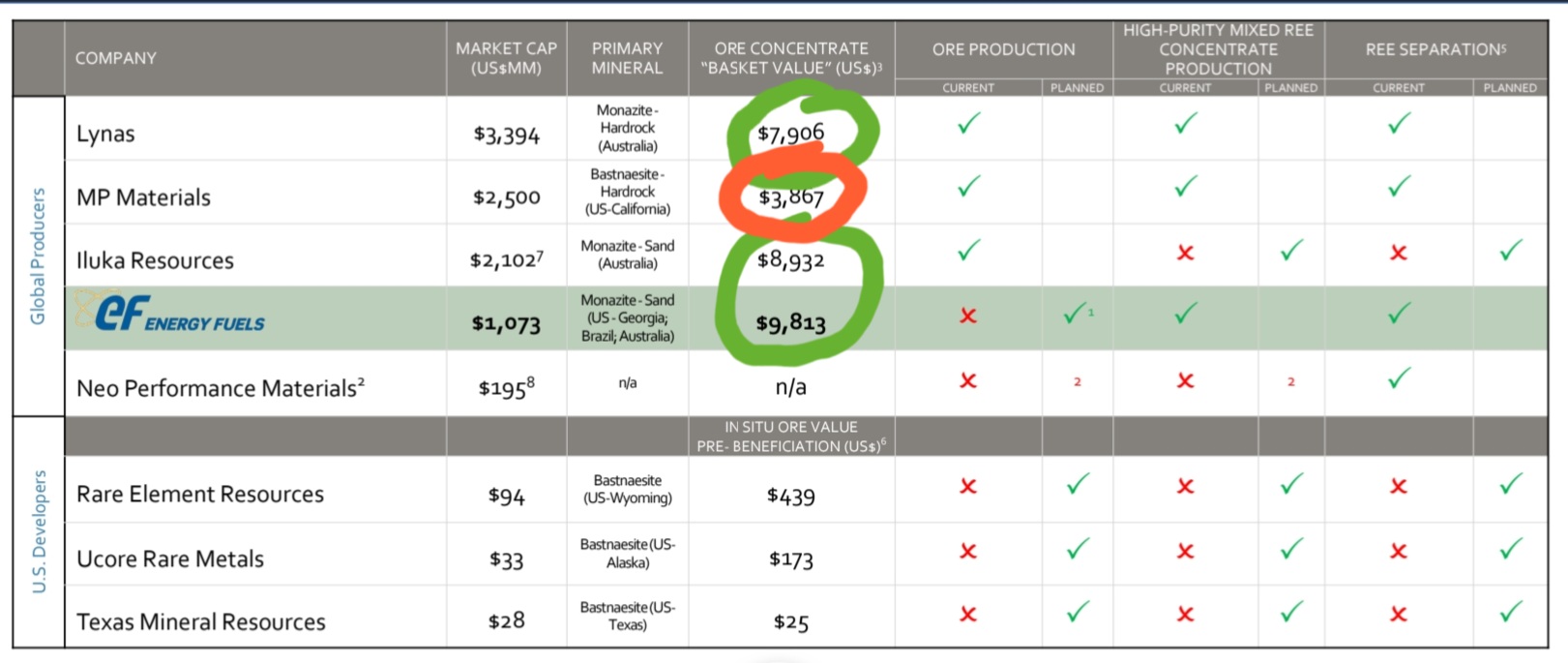Select the Market Cap column header
Screen dimensions: 1568x663
[506, 58]
